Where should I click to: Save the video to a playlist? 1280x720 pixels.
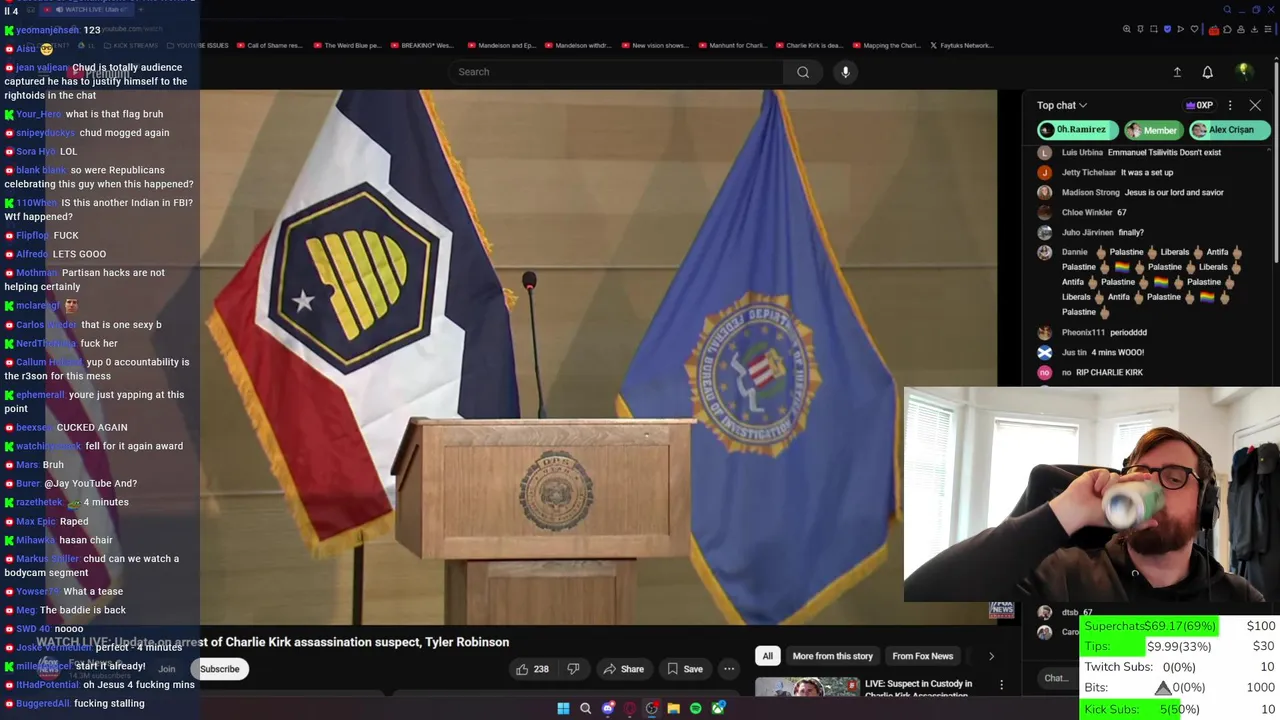tap(685, 669)
